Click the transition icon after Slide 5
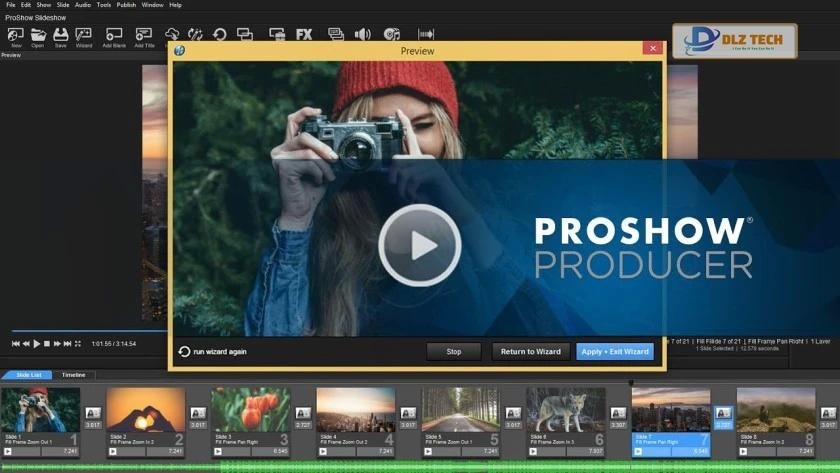The height and width of the screenshot is (473, 840). (x=513, y=413)
